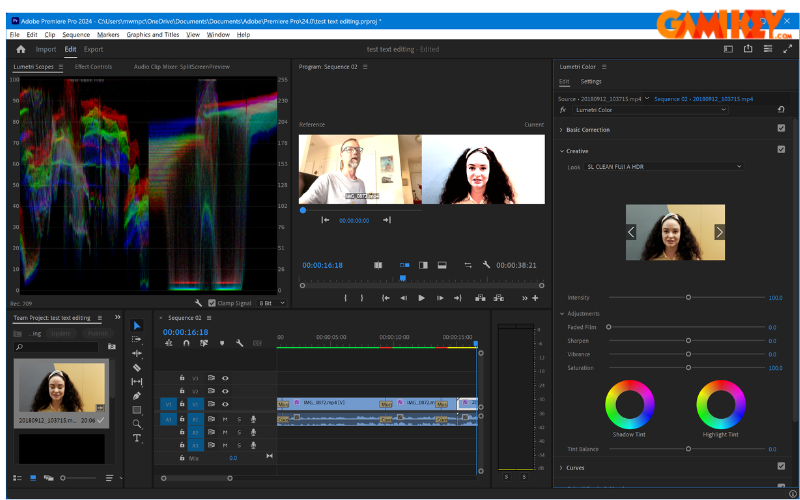
Task: Select the Track Select Forward tool
Action: click(137, 339)
